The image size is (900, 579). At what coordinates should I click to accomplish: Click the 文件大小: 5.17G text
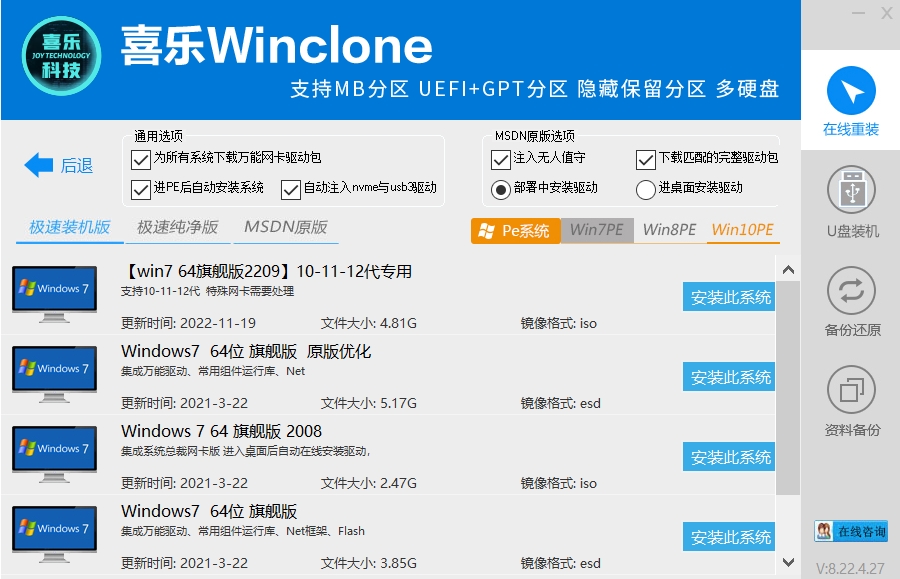(x=368, y=403)
